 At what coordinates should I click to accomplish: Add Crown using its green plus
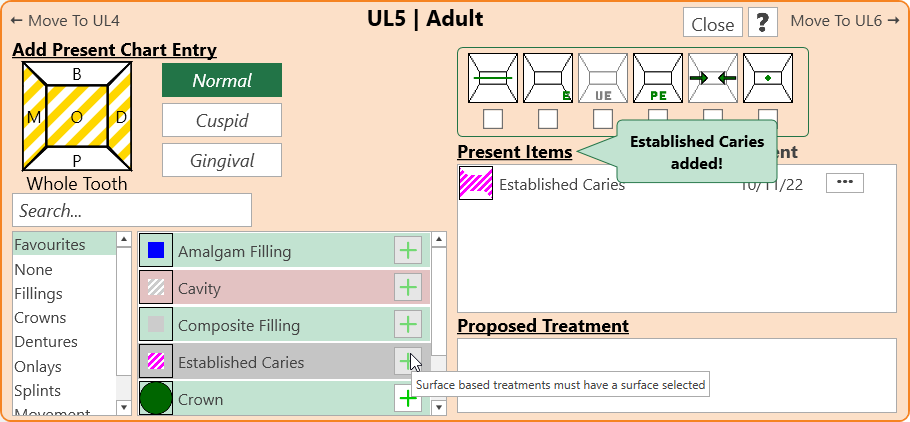tap(407, 399)
